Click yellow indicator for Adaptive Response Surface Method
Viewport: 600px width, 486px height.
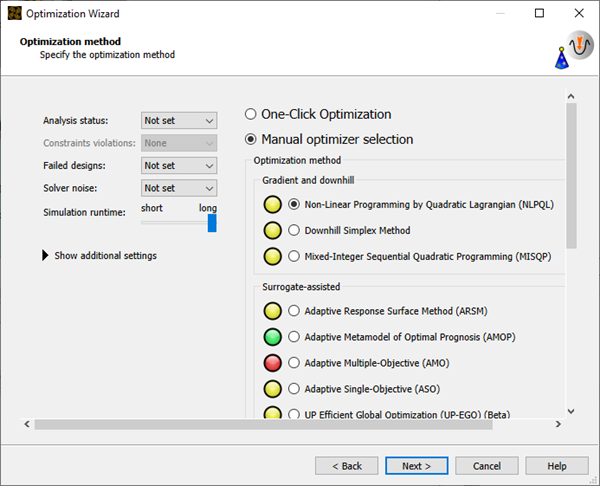271,310
